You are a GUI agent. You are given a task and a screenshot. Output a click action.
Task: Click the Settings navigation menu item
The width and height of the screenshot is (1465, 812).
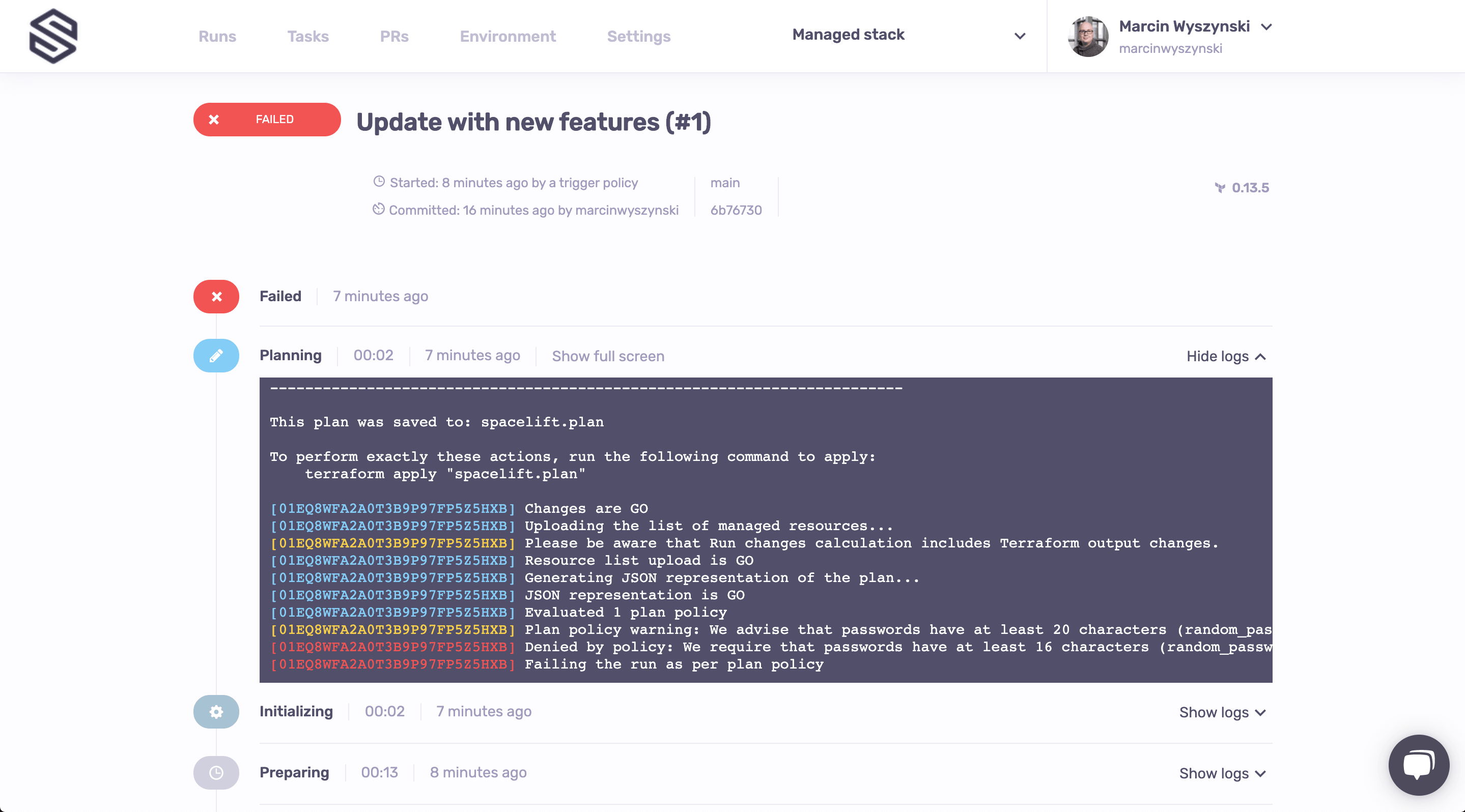(638, 36)
